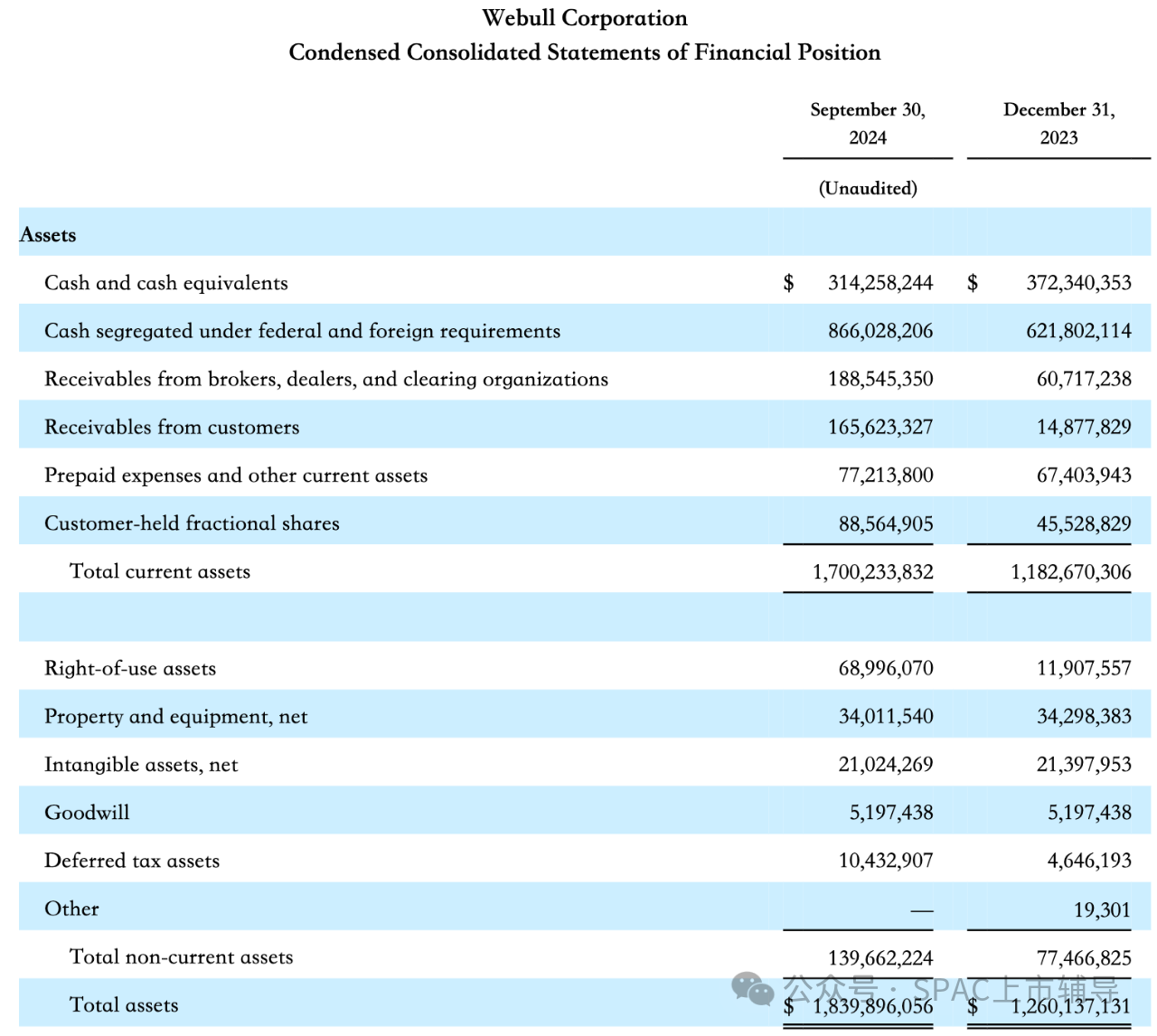The height and width of the screenshot is (1036, 1157).
Task: Select 'Property and equipment, net' label
Action: click(x=175, y=717)
